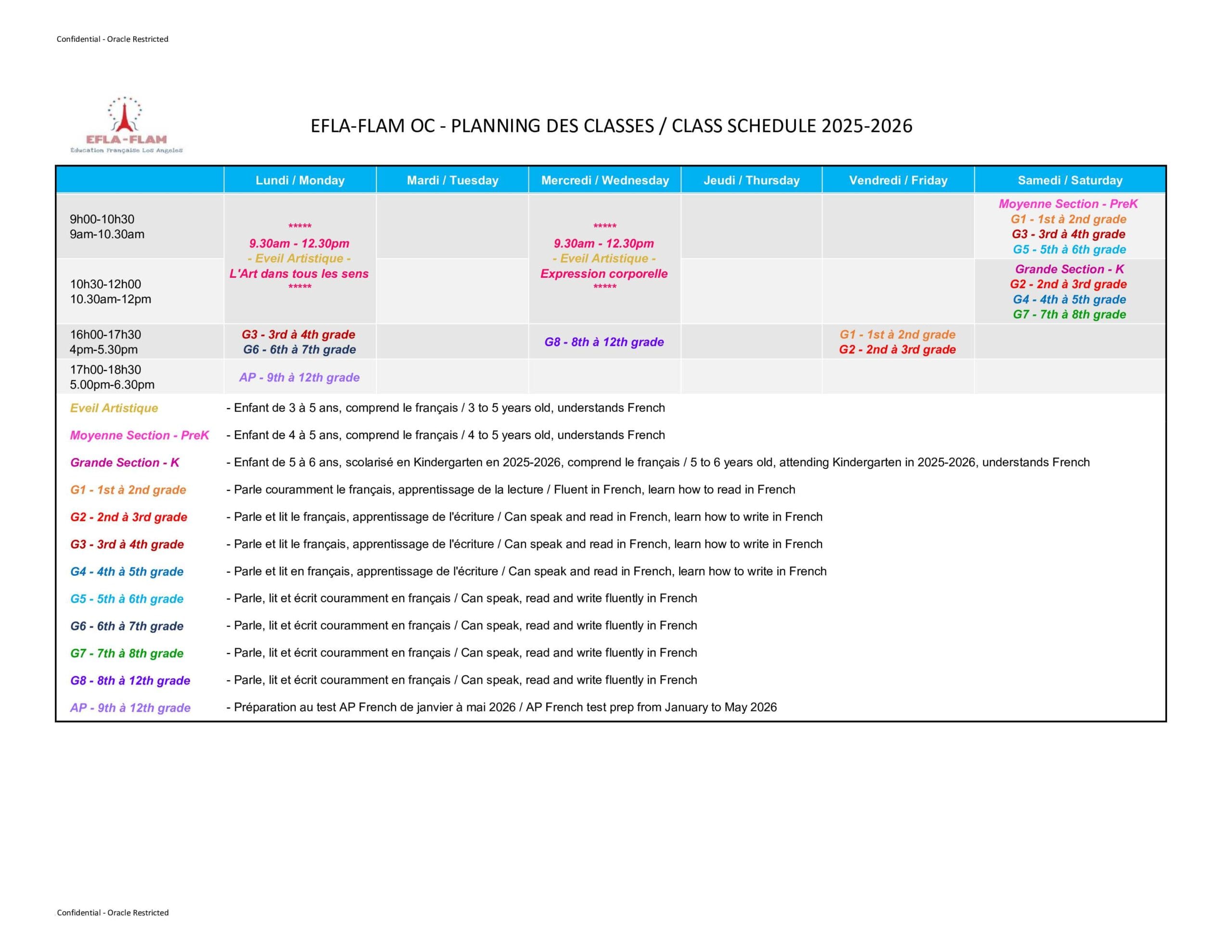Select the '10h30-12h00' time label
Image resolution: width=1232 pixels, height=952 pixels.
[x=105, y=284]
